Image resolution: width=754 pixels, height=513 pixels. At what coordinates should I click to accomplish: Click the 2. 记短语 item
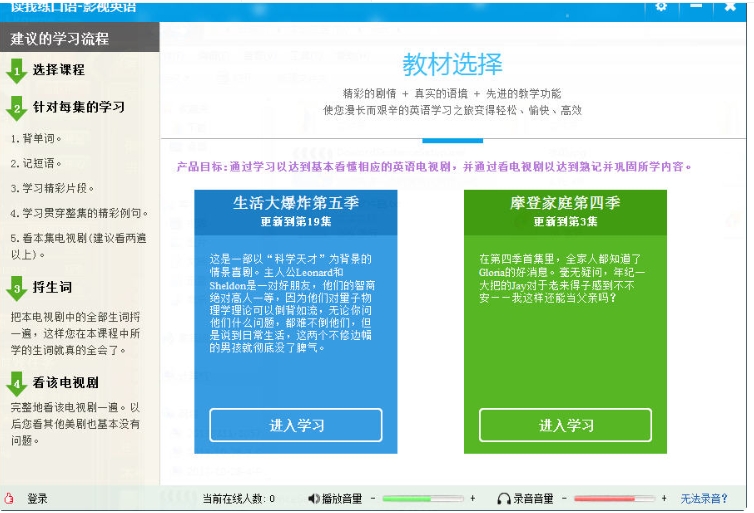click(36, 163)
